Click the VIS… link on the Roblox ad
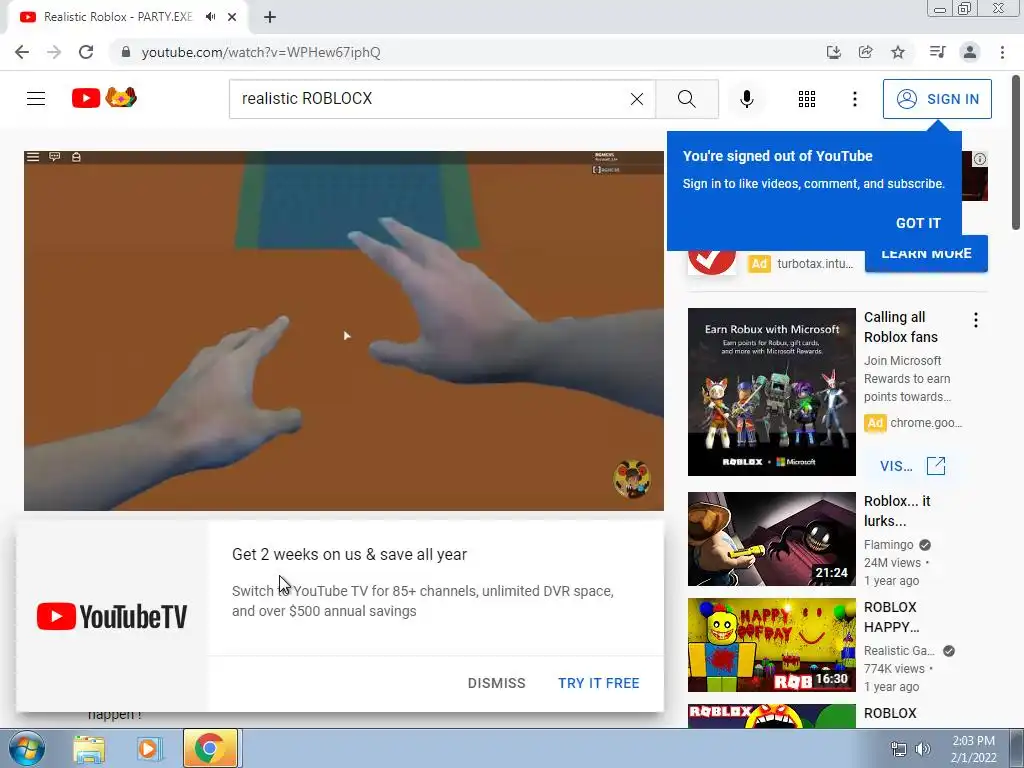1024x768 pixels. click(x=896, y=466)
